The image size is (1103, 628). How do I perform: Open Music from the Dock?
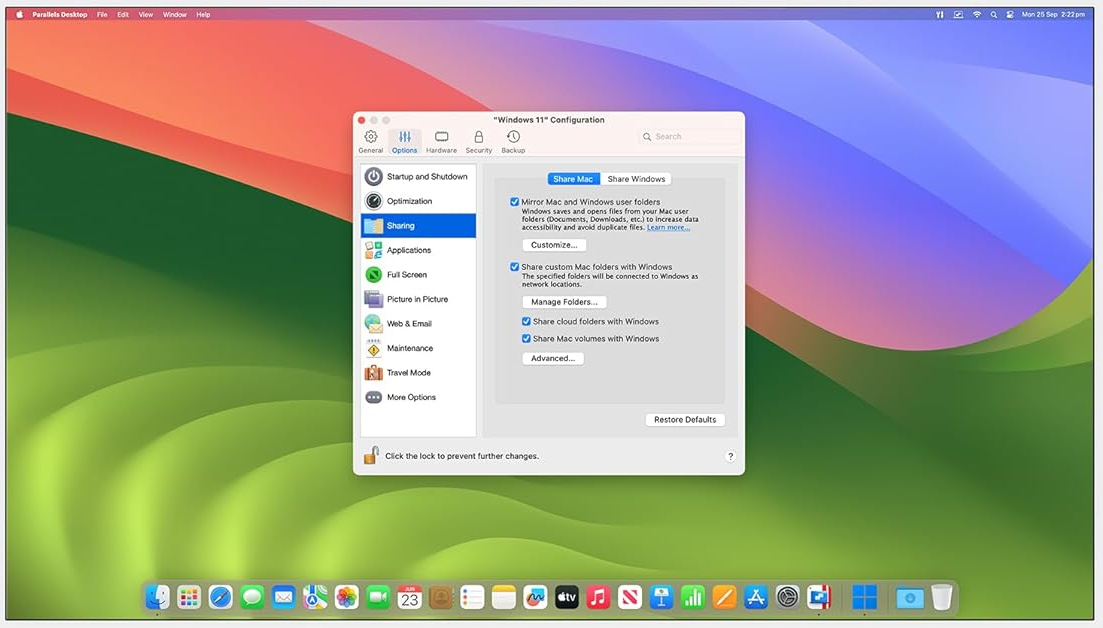pyautogui.click(x=598, y=597)
